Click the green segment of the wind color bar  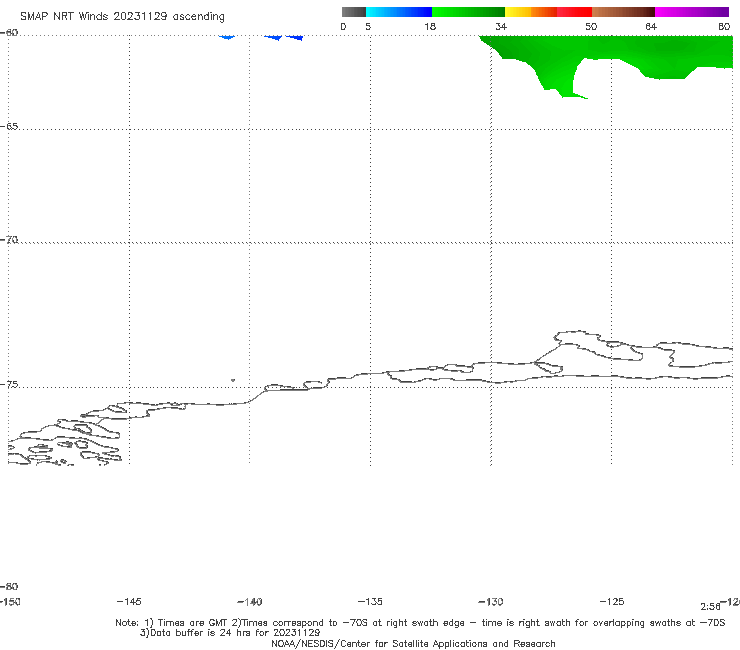pyautogui.click(x=468, y=12)
